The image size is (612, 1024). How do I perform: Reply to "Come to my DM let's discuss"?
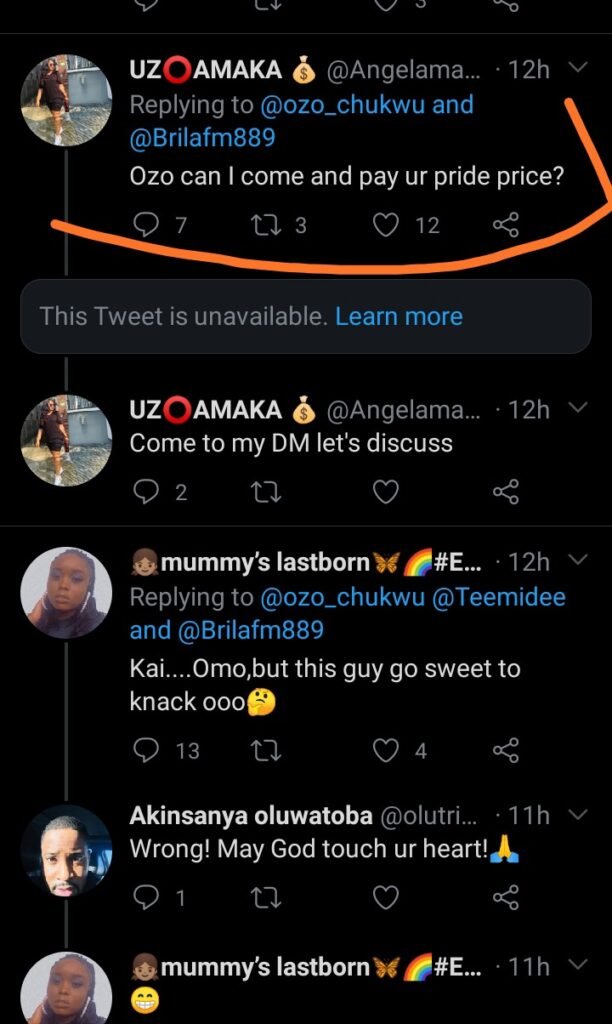[x=147, y=492]
